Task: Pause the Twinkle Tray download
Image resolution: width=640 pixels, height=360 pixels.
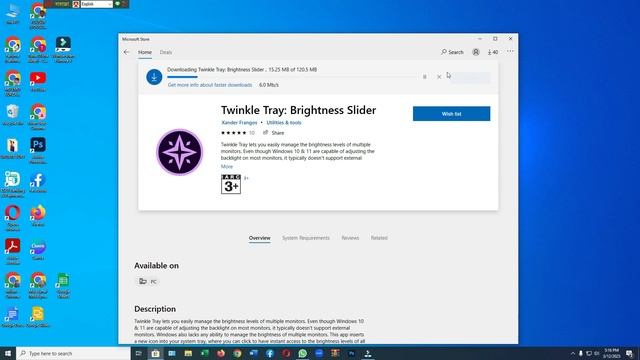Action: 424,77
